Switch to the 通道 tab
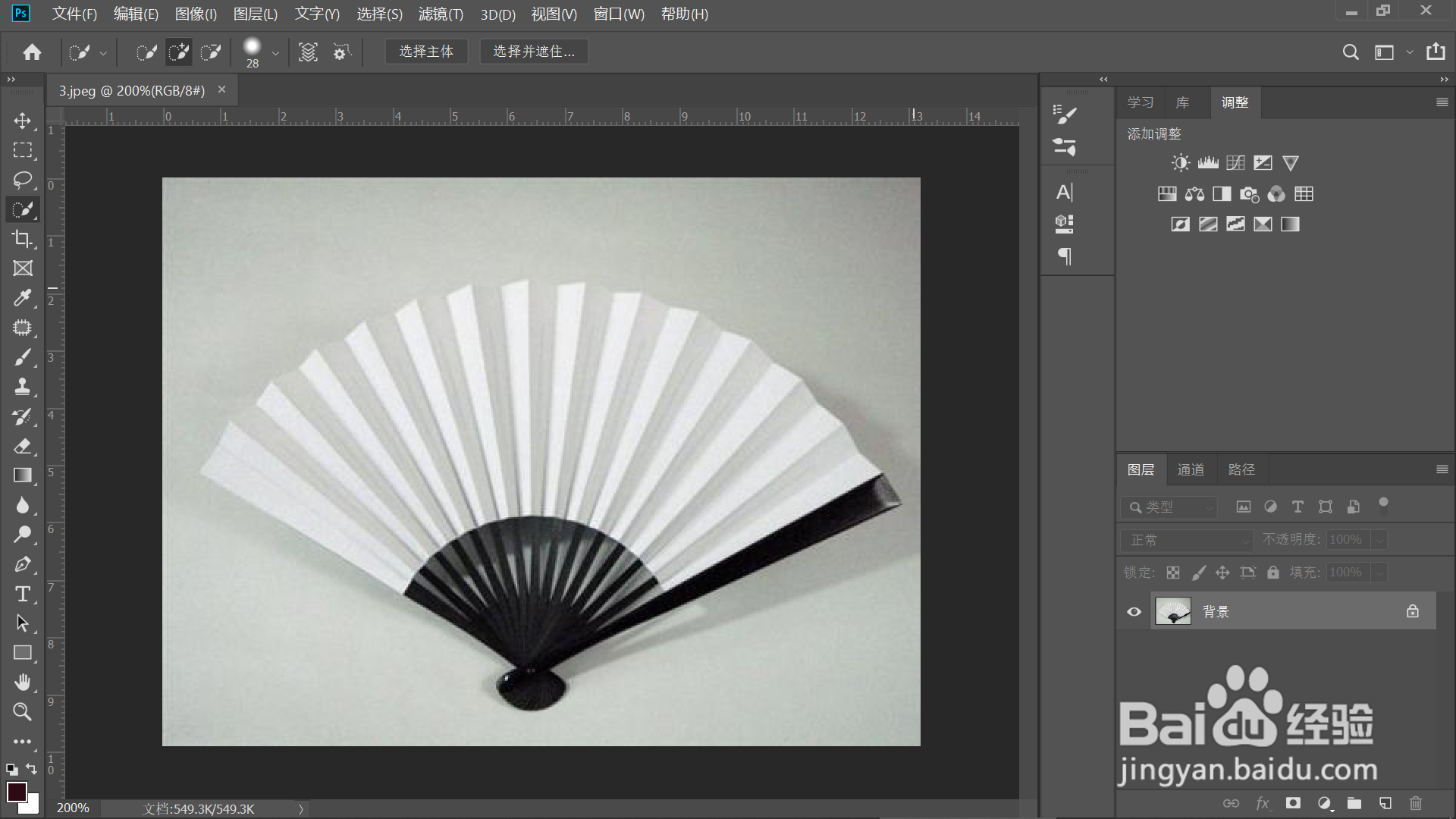This screenshot has height=819, width=1456. tap(1190, 469)
